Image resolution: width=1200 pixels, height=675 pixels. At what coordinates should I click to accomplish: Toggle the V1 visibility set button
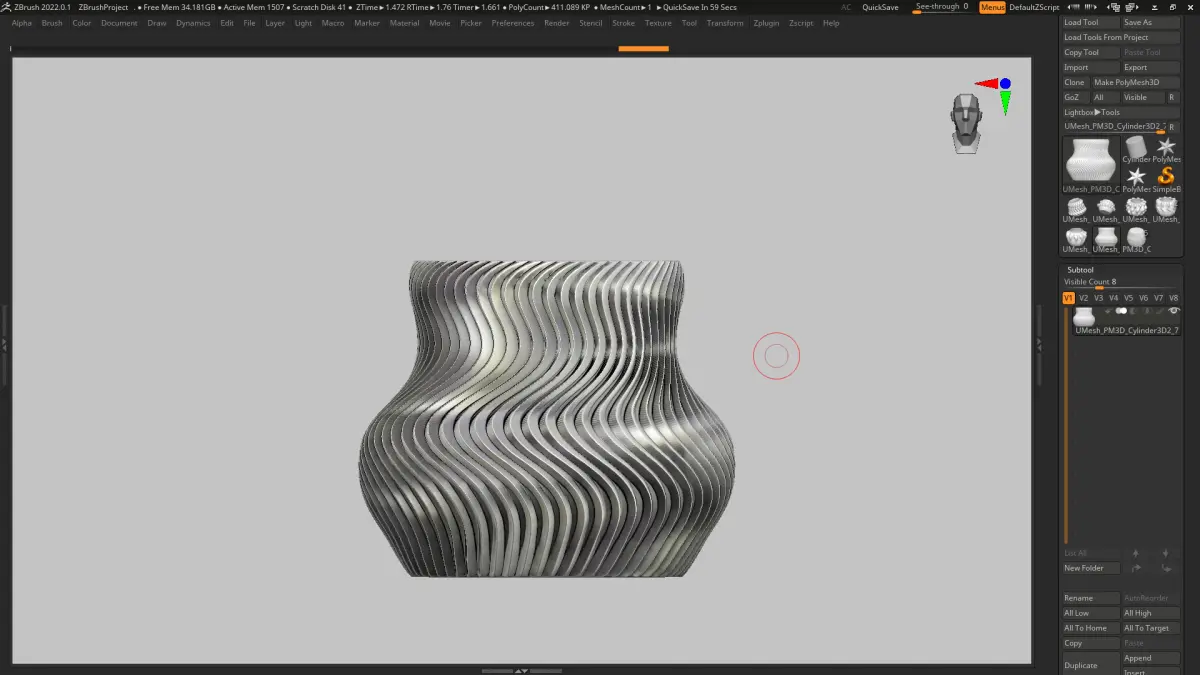(x=1068, y=298)
